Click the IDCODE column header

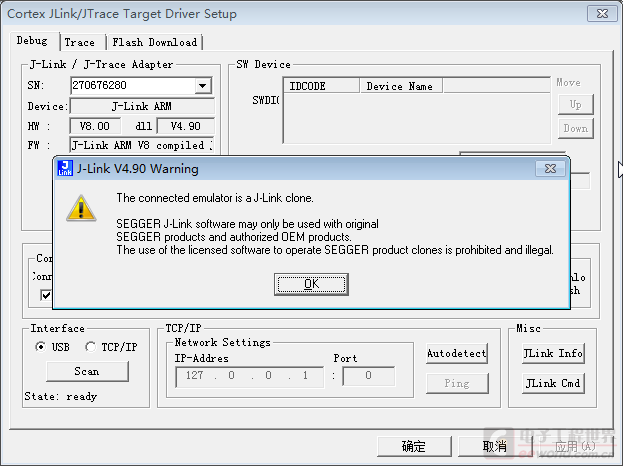[321, 86]
